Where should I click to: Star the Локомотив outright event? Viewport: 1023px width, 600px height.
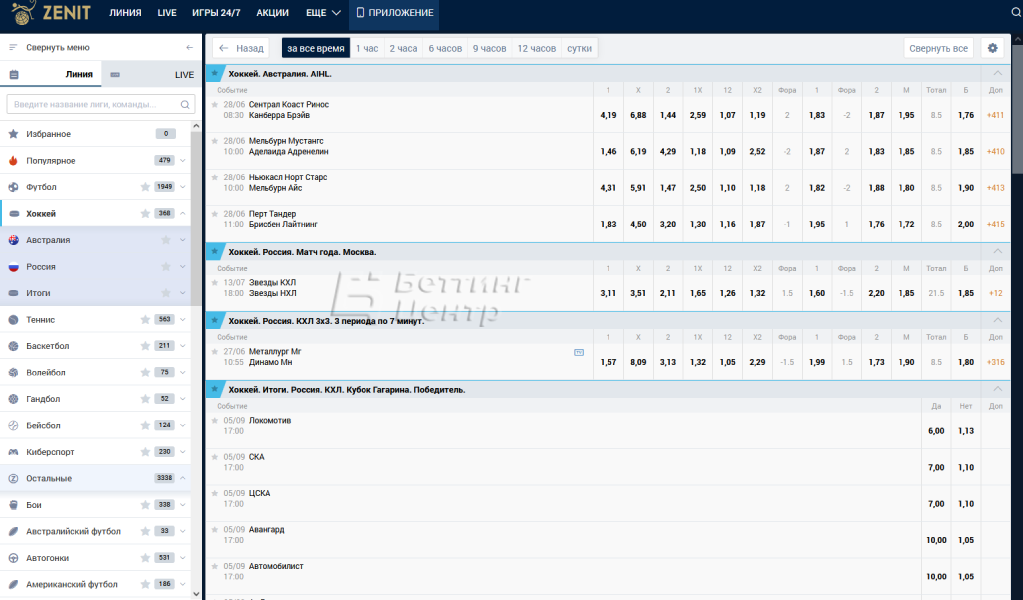tap(215, 421)
